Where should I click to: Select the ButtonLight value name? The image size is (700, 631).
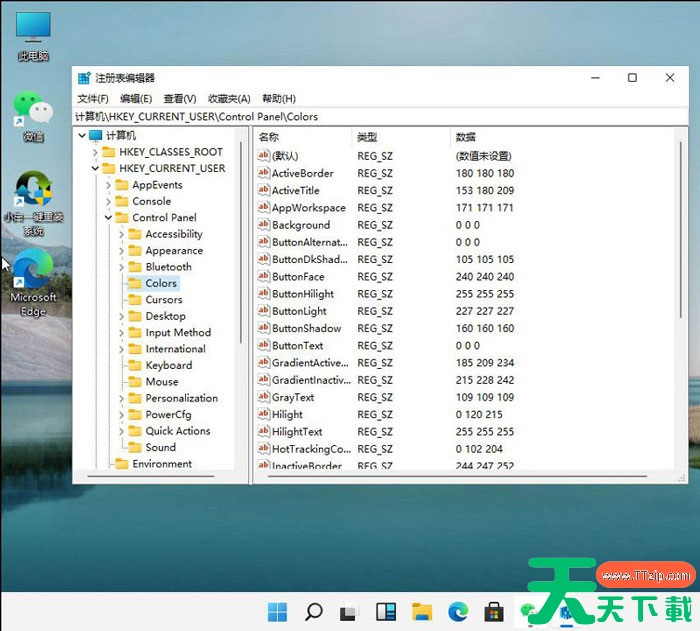tap(299, 311)
